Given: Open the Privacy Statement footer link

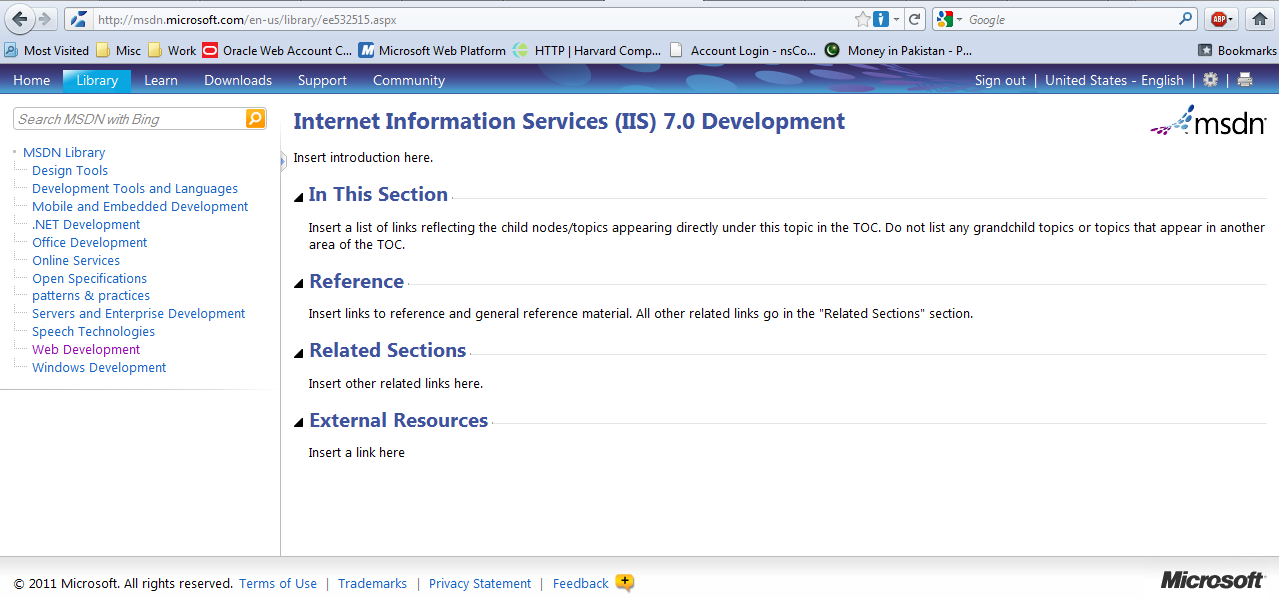Looking at the screenshot, I should 480,584.
